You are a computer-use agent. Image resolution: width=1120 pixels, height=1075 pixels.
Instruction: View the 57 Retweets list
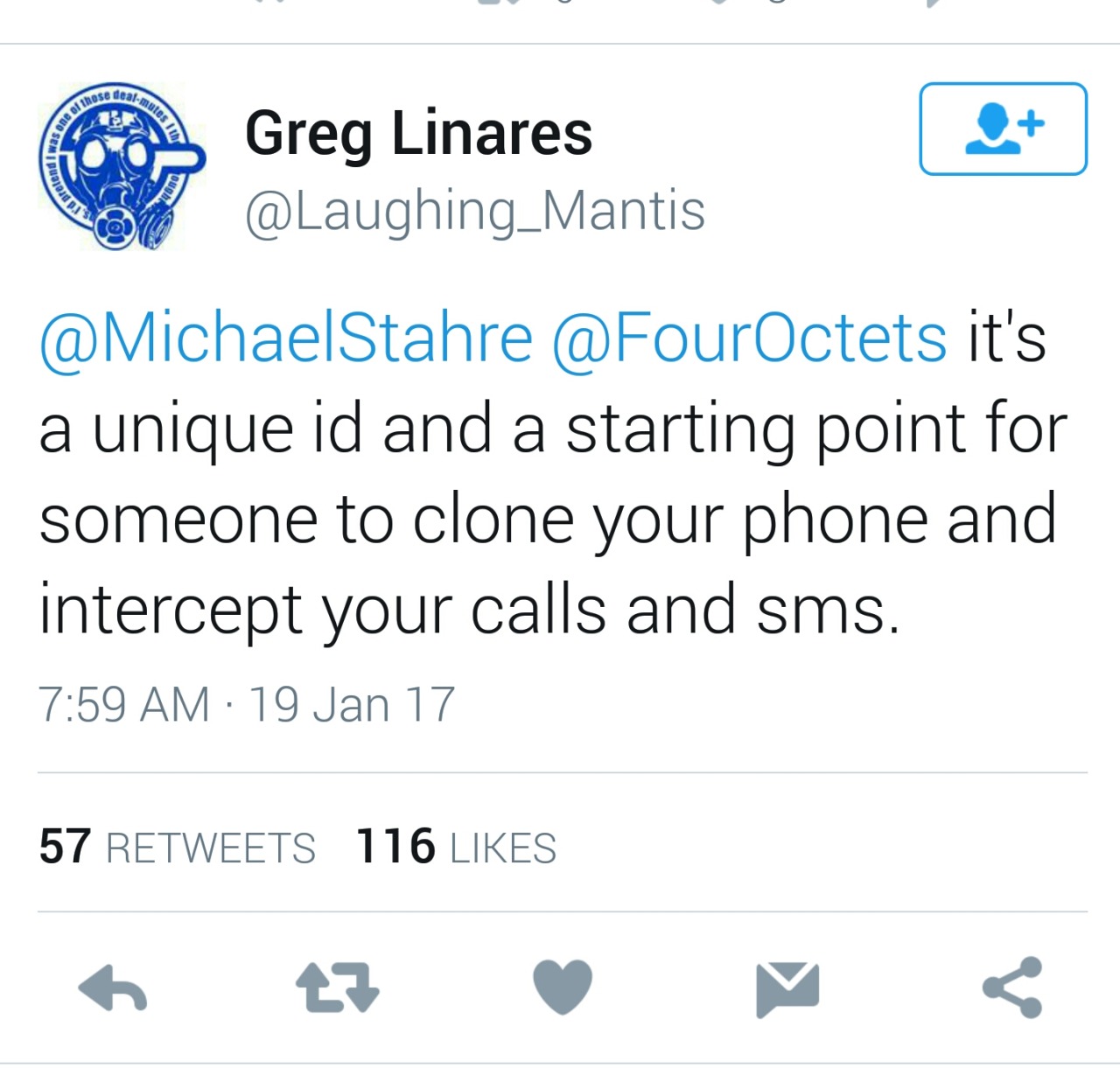coord(177,847)
